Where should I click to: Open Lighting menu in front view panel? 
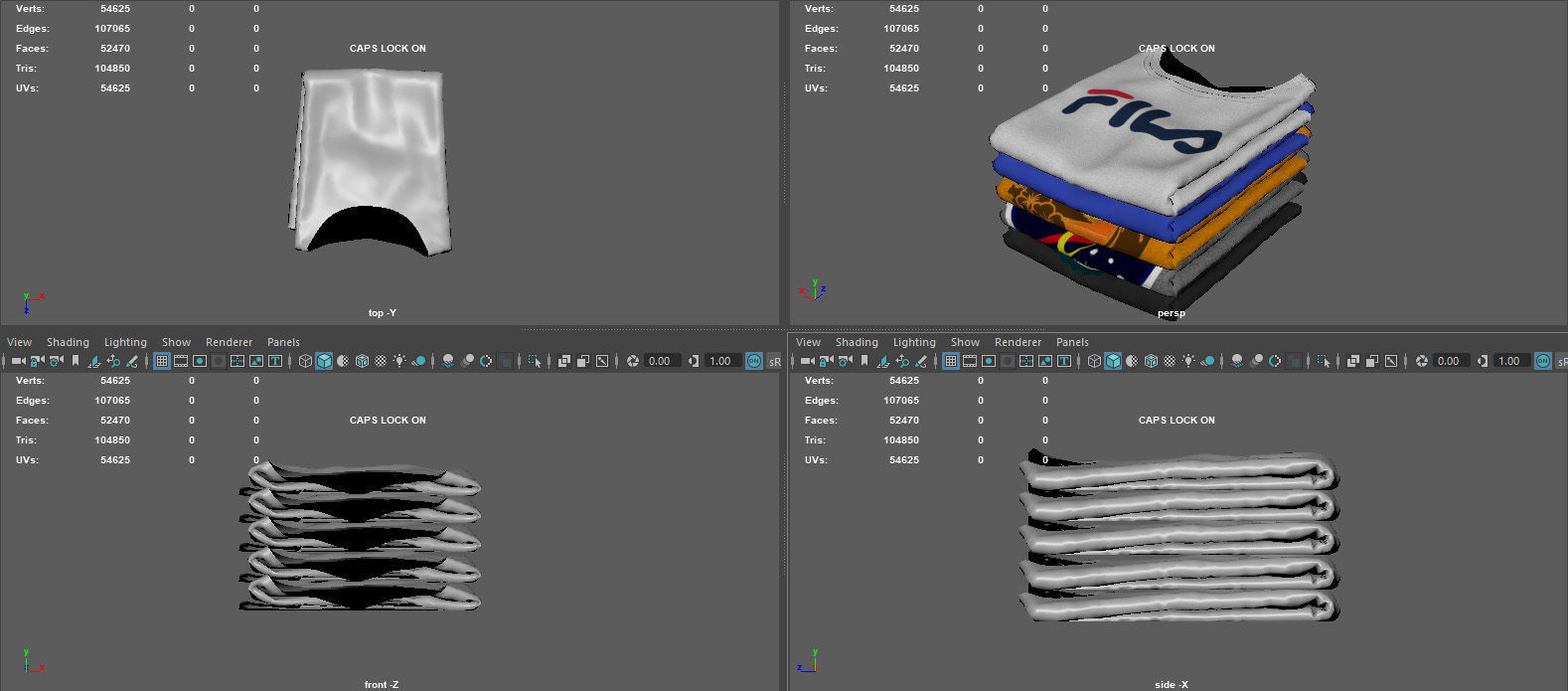pos(125,342)
